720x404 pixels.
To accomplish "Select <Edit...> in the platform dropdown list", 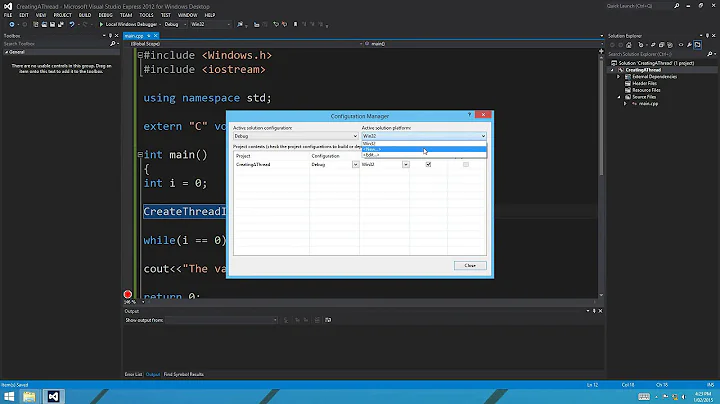I will [424, 155].
